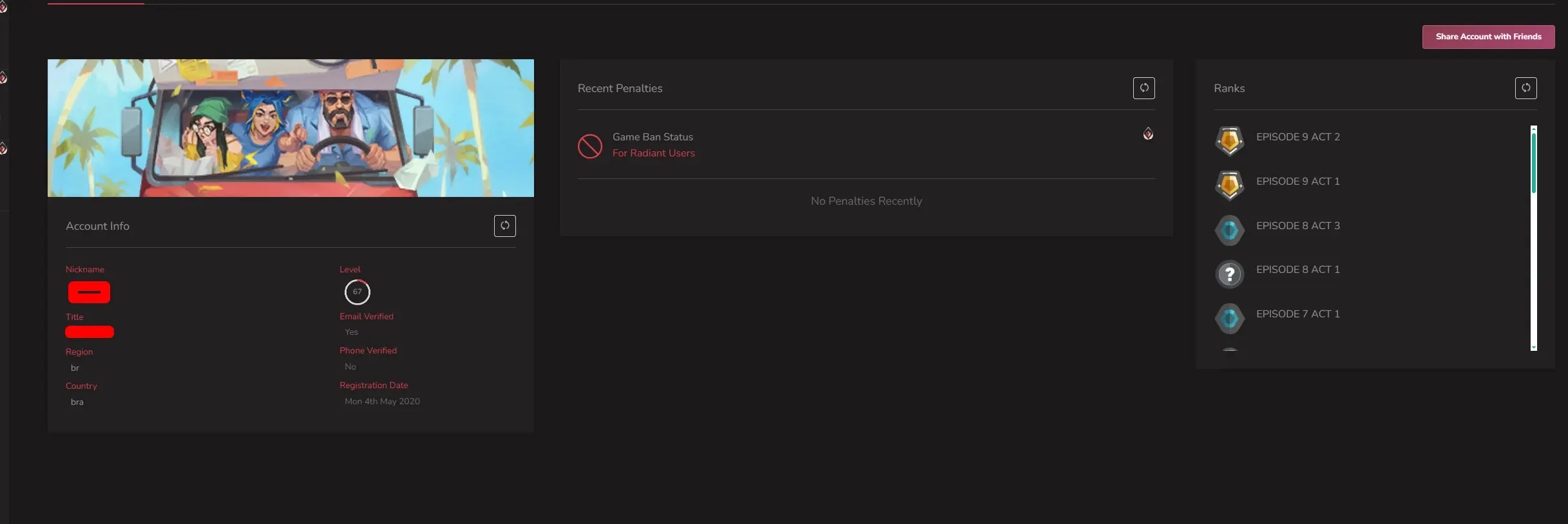
Task: Click the "Recent Penalties" panel heading
Action: (620, 88)
